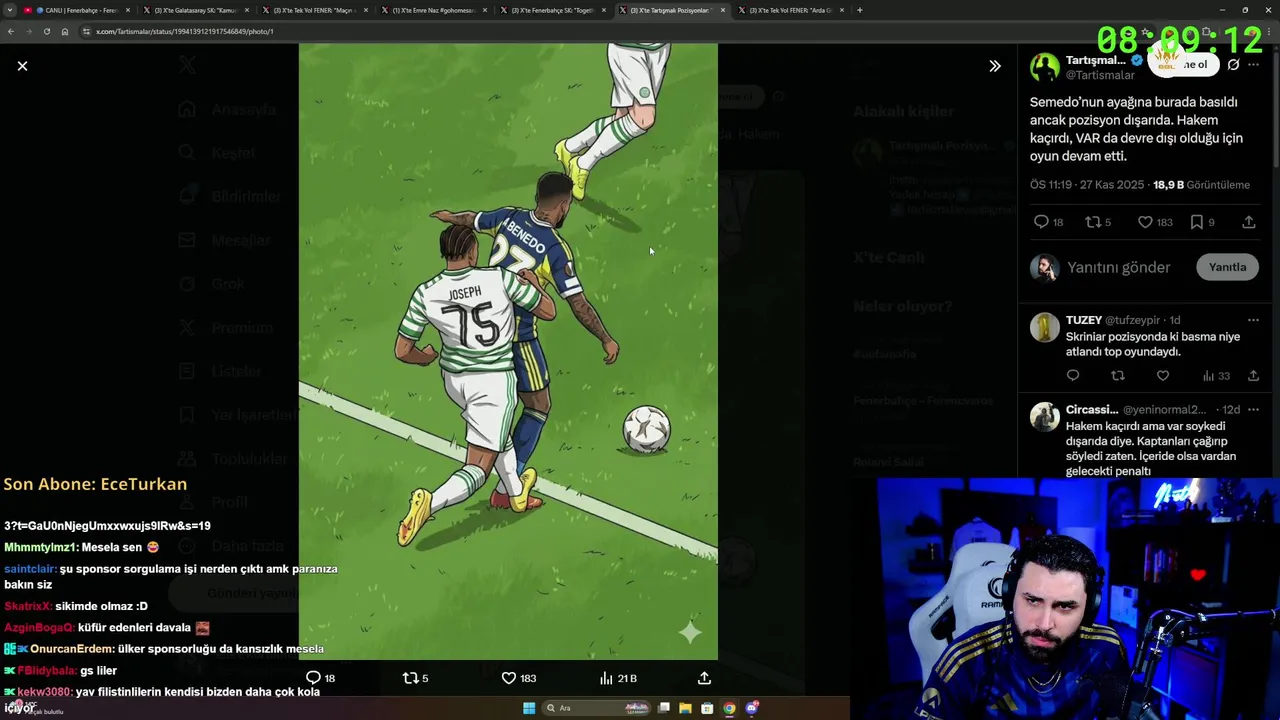This screenshot has width=1280, height=720.
Task: Open the @Tartismalar handle link
Action: tap(1100, 75)
